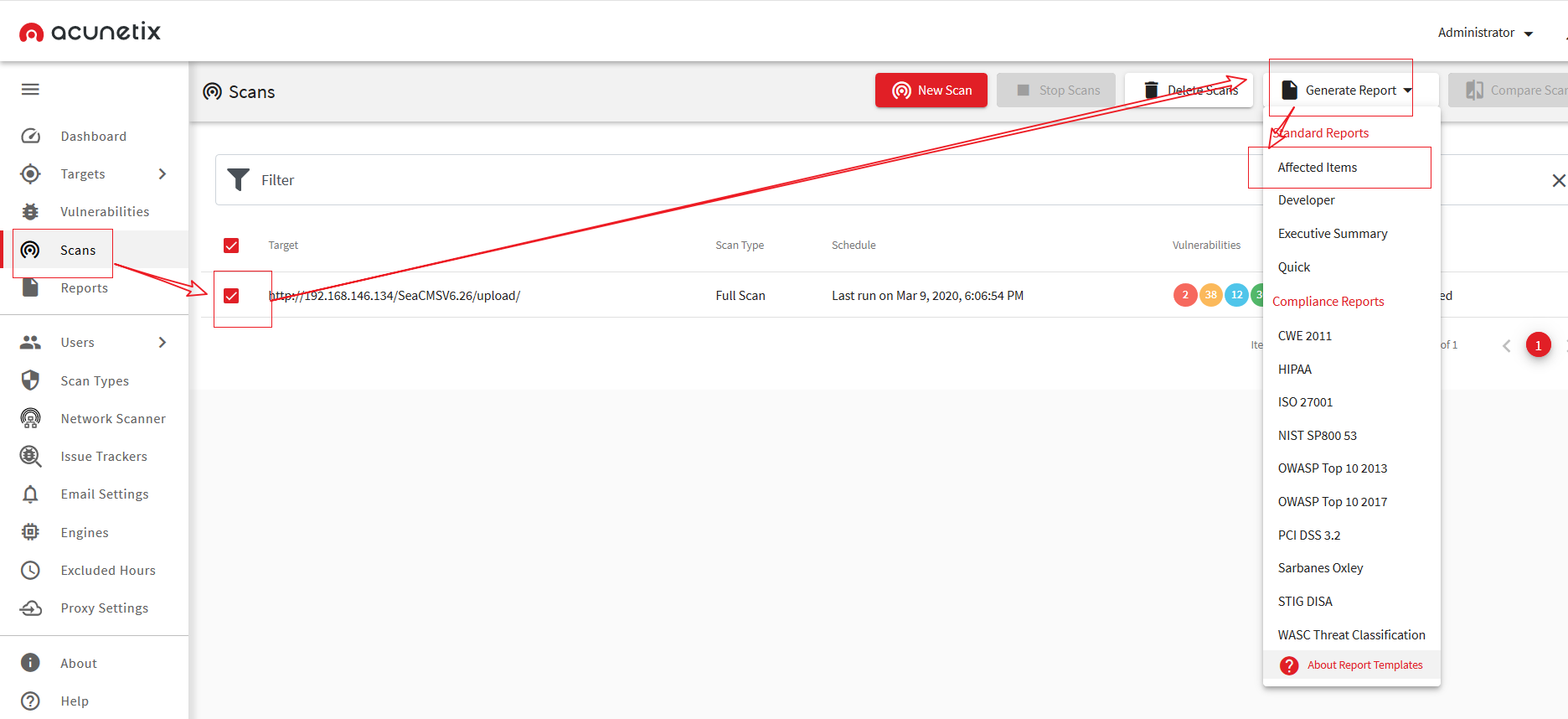Click the Stop Scans button

click(1056, 90)
